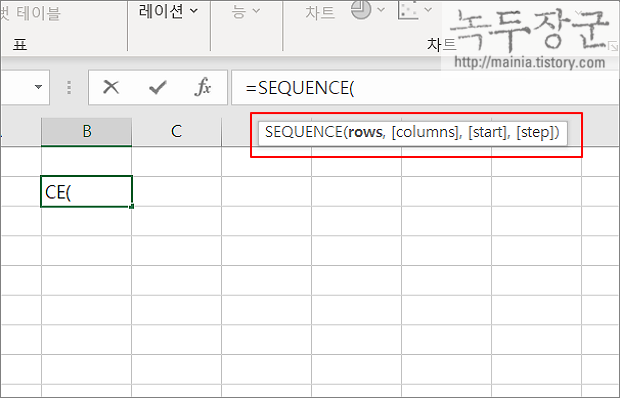620x398 pixels.
Task: Click the scatter chart icon
Action: (408, 9)
